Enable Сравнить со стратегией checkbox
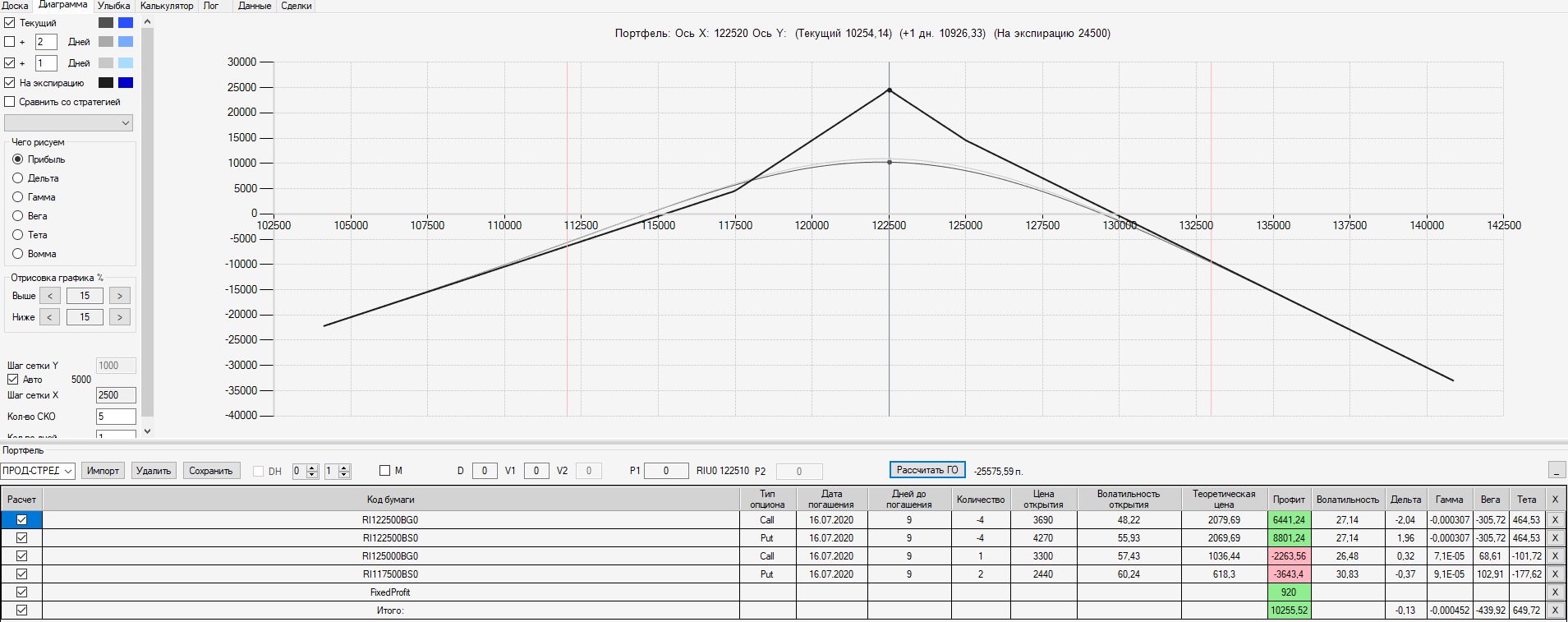This screenshot has height=622, width=1568. (10, 102)
